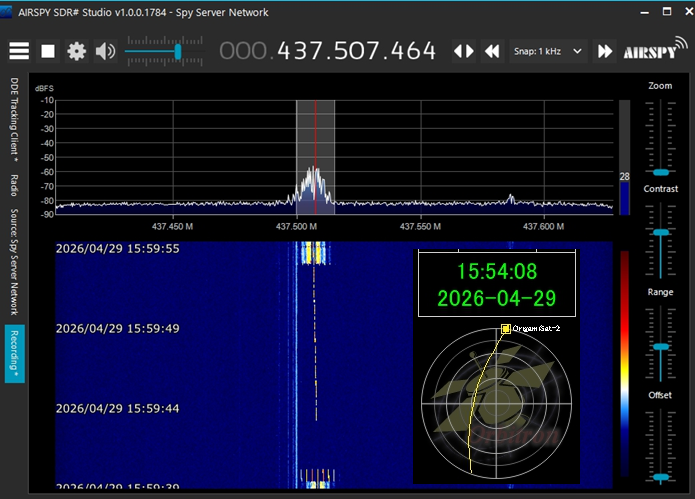695x499 pixels.
Task: Click the waterfall timestamp 2026/04/29 15:59:55
Action: (117, 249)
